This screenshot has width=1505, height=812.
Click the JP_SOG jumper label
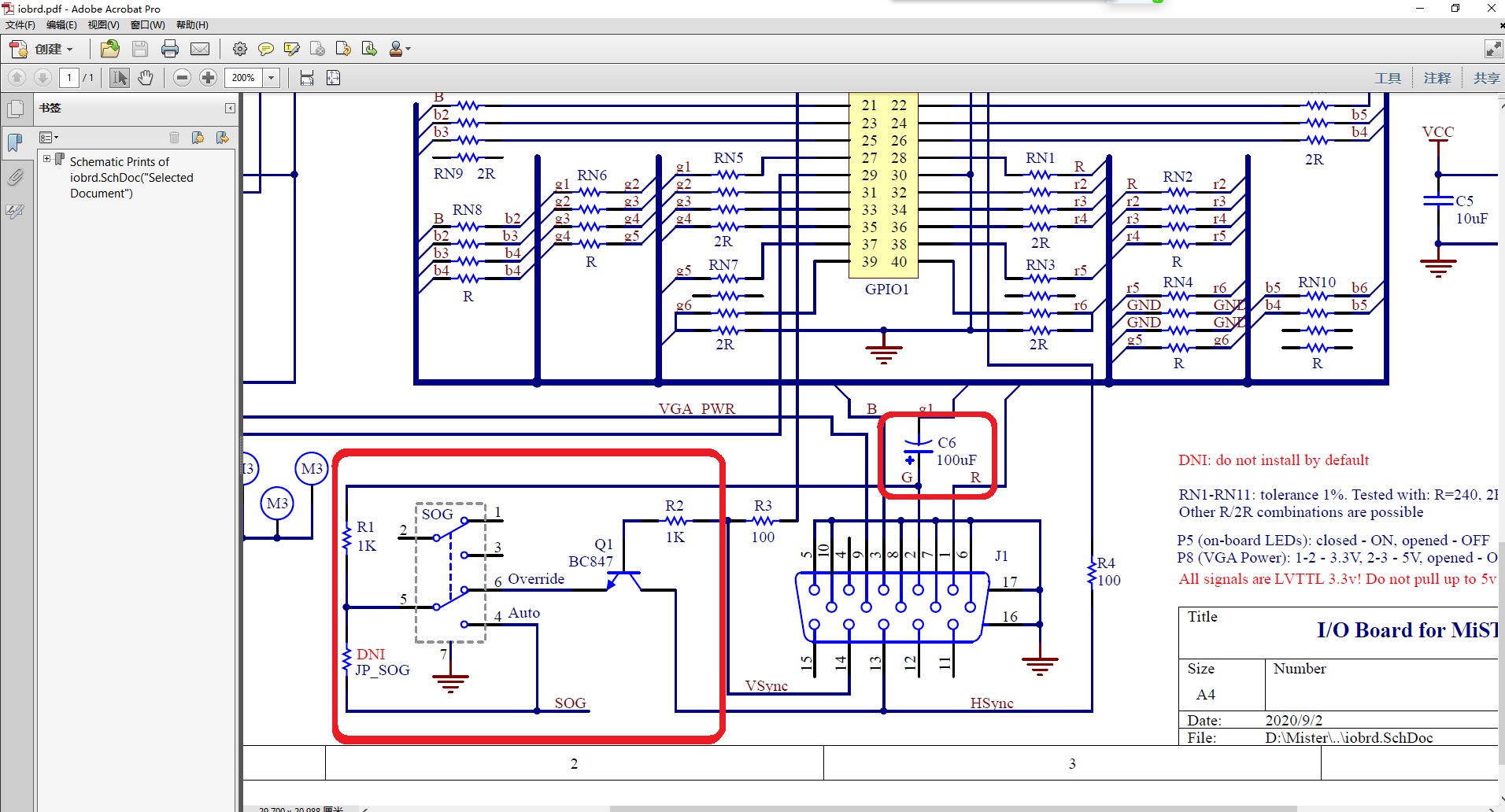(x=383, y=670)
